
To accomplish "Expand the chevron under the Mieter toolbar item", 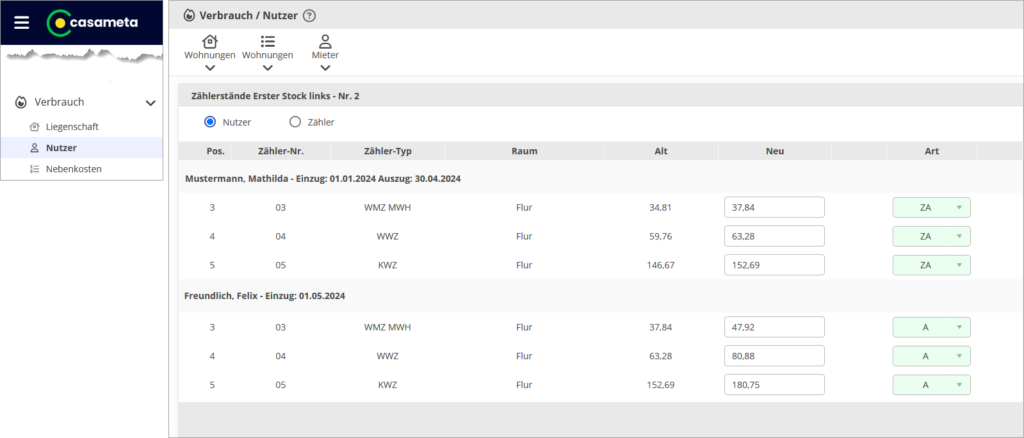I will tap(325, 68).
